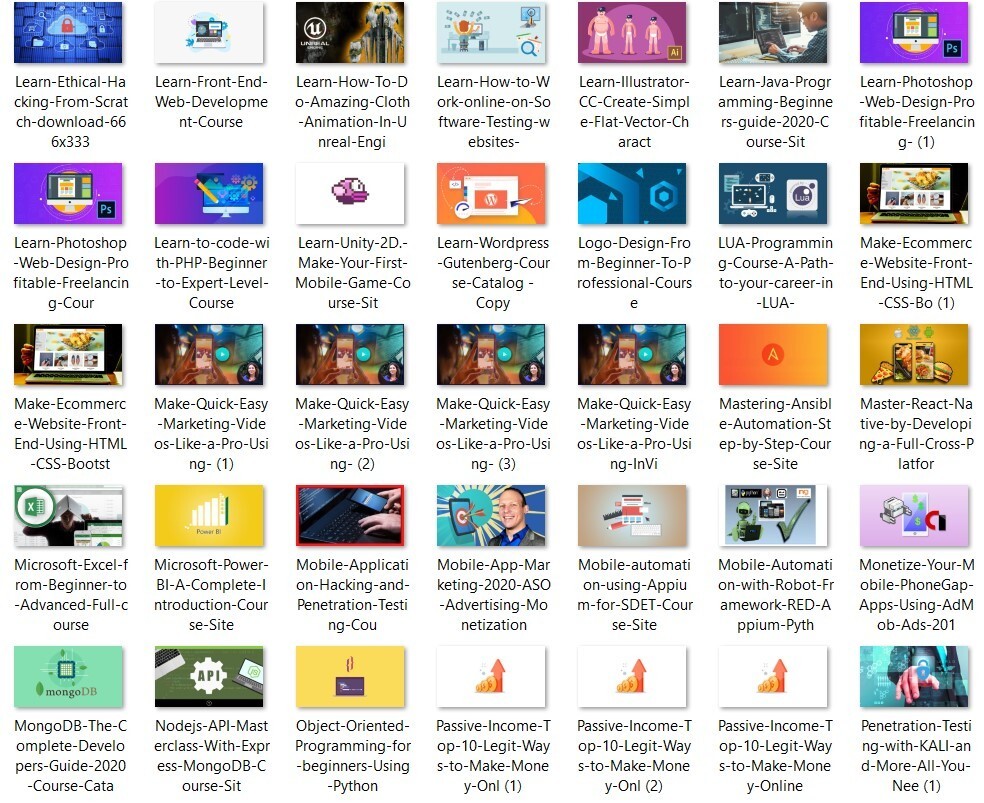
Task: Select Microsoft-Excel-from-Beginner thumbnail
Action: (x=68, y=515)
